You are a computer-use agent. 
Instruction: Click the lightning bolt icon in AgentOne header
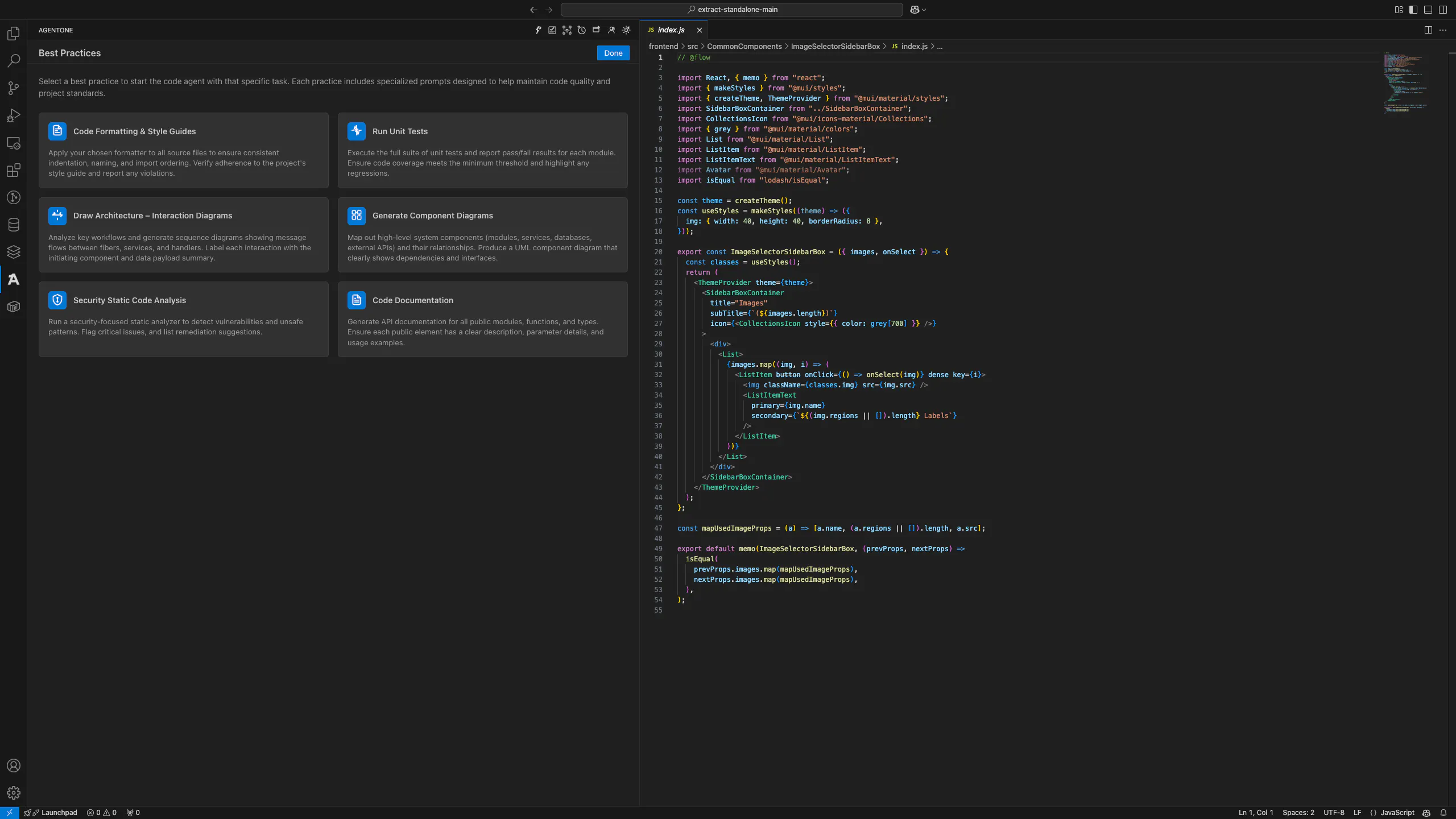537,30
